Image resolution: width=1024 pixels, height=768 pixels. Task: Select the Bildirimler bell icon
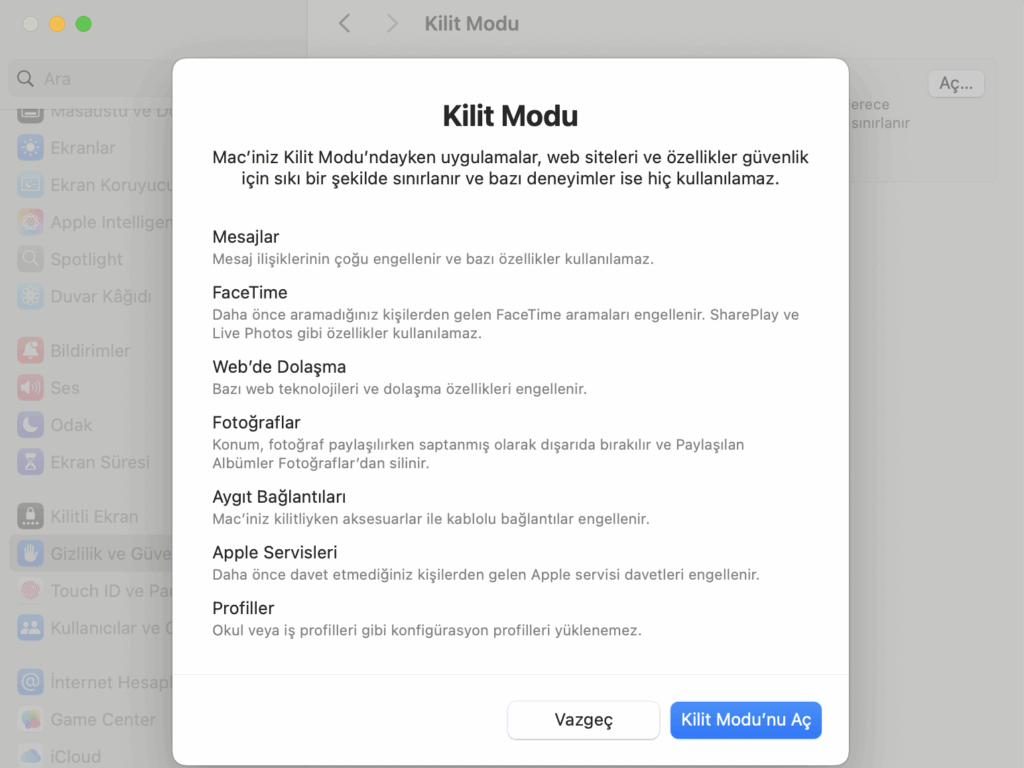pos(31,351)
